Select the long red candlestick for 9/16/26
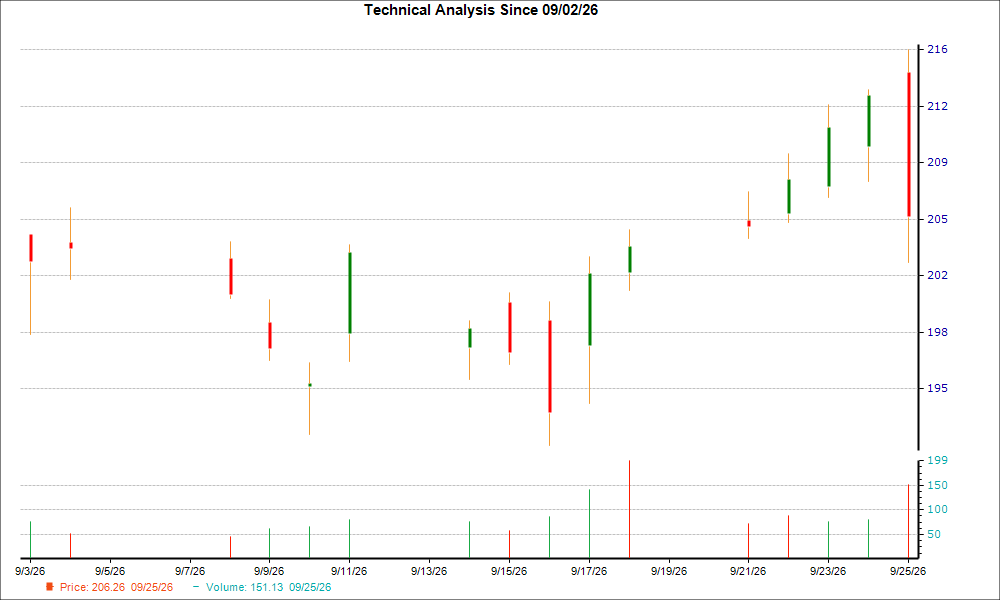 click(x=550, y=366)
